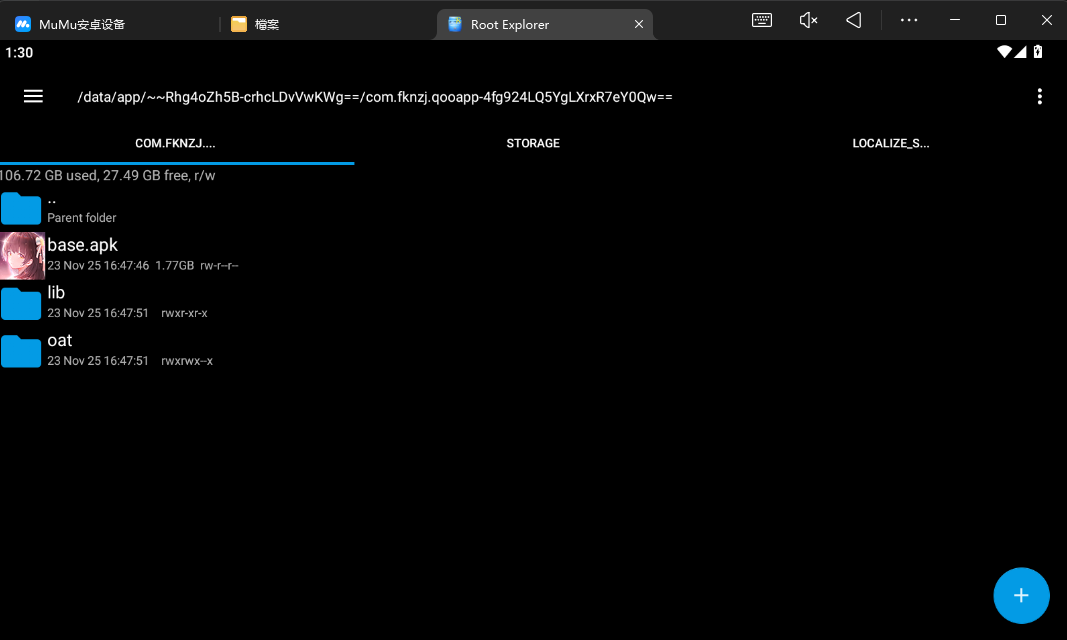Click the battery status icon
Screen dimensions: 1067x640
point(1038,52)
